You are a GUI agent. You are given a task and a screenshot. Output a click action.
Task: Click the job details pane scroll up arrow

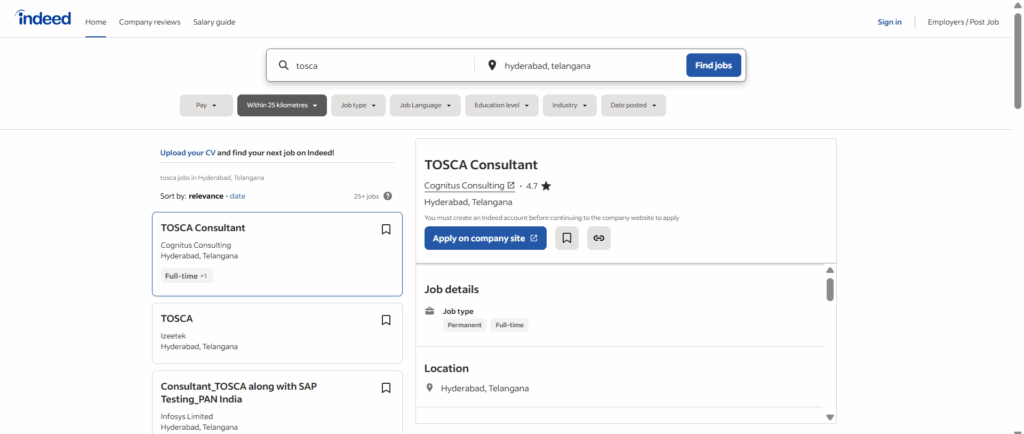pyautogui.click(x=830, y=270)
